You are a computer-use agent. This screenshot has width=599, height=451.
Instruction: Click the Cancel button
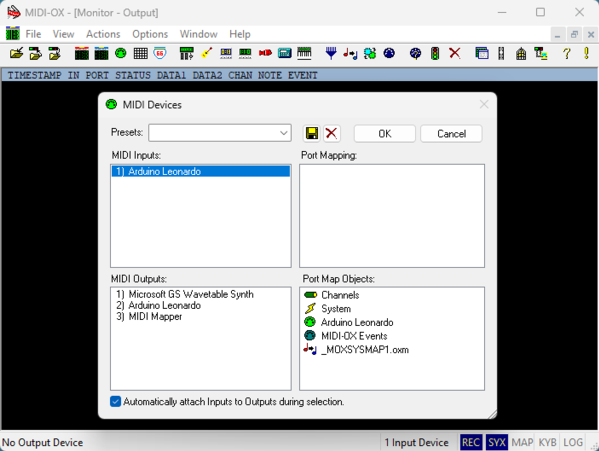pos(451,134)
